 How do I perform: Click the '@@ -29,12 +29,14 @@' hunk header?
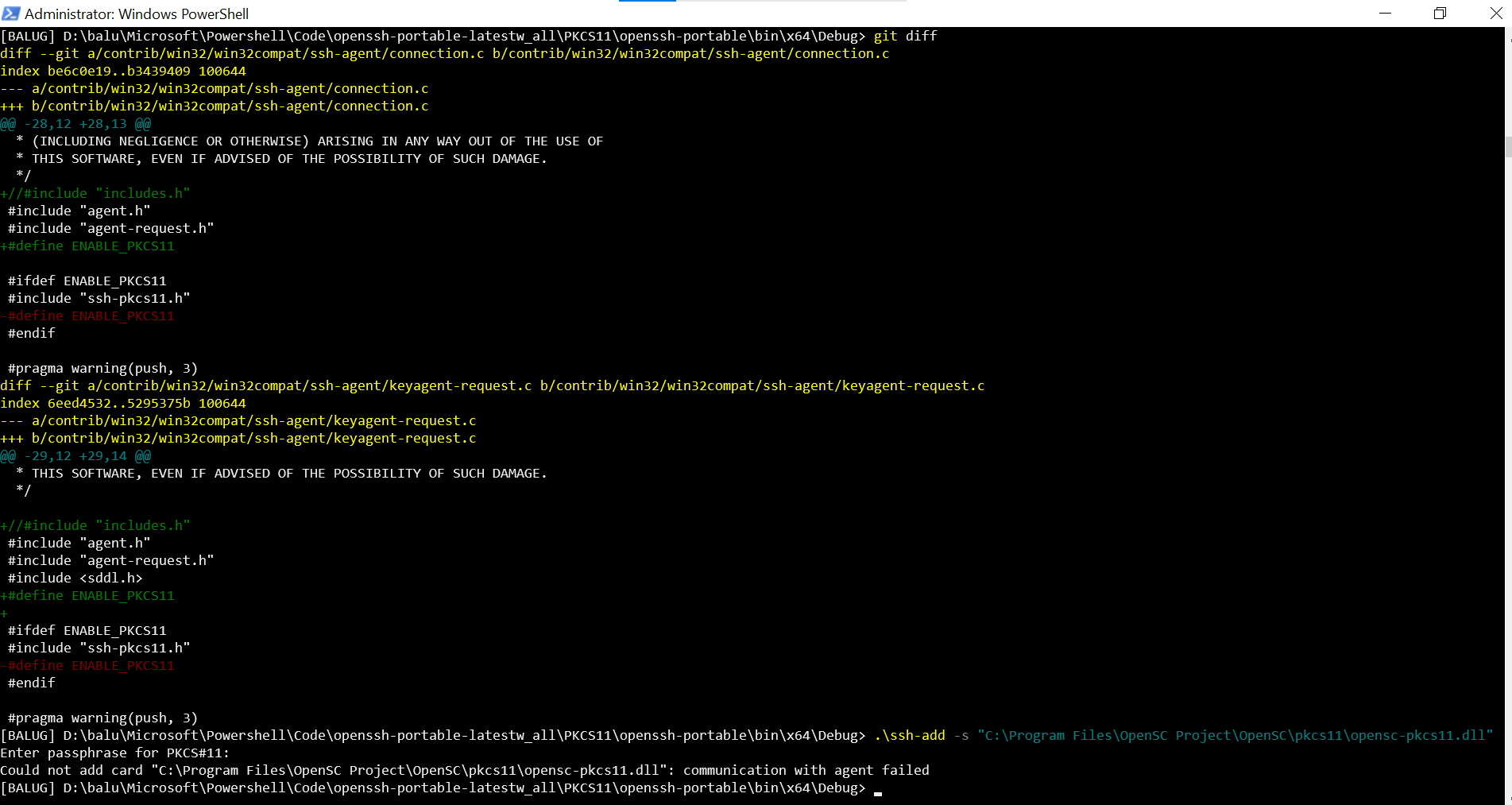(x=75, y=455)
